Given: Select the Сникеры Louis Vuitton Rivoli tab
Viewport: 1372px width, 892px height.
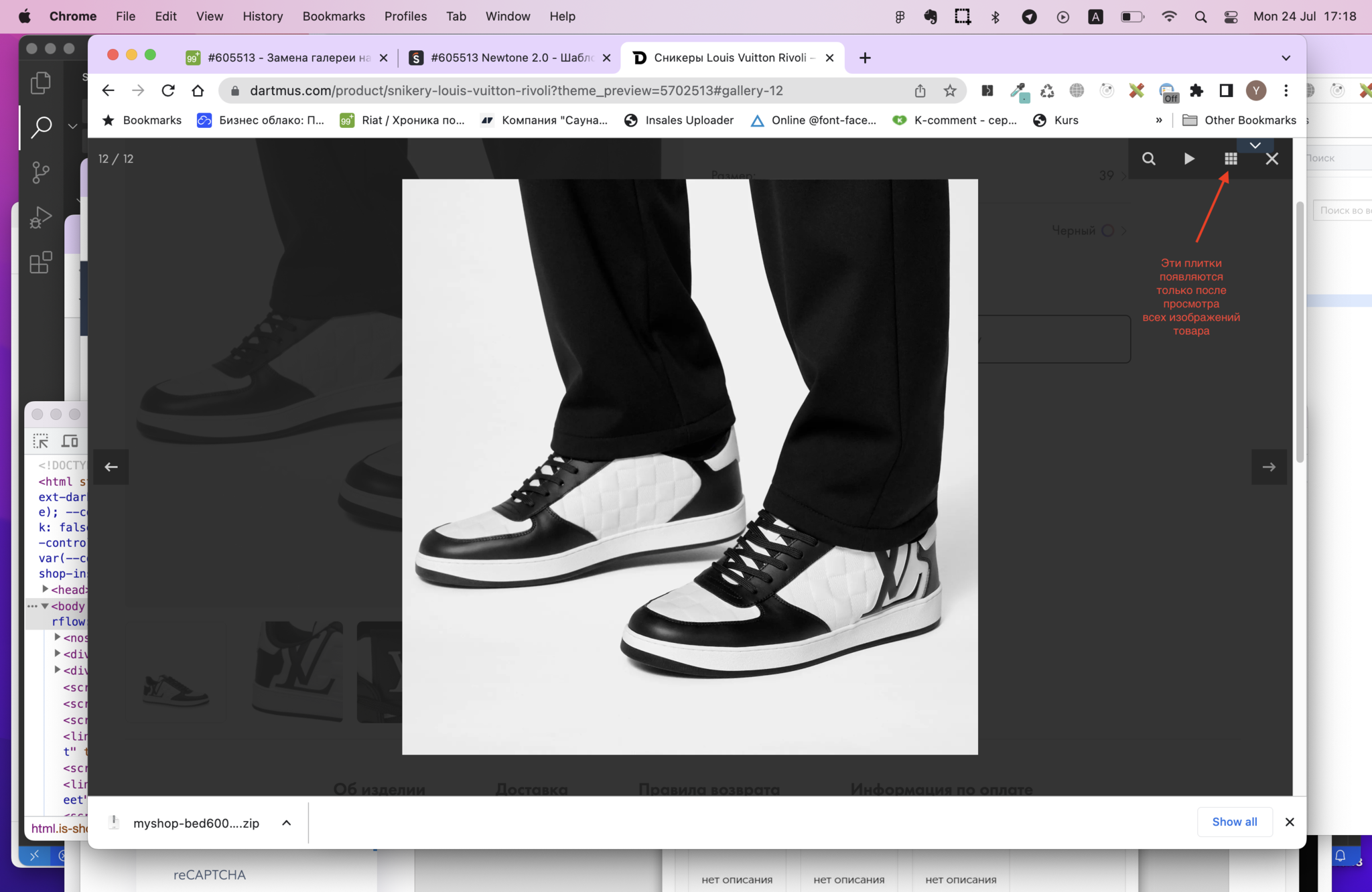Looking at the screenshot, I should 733,58.
